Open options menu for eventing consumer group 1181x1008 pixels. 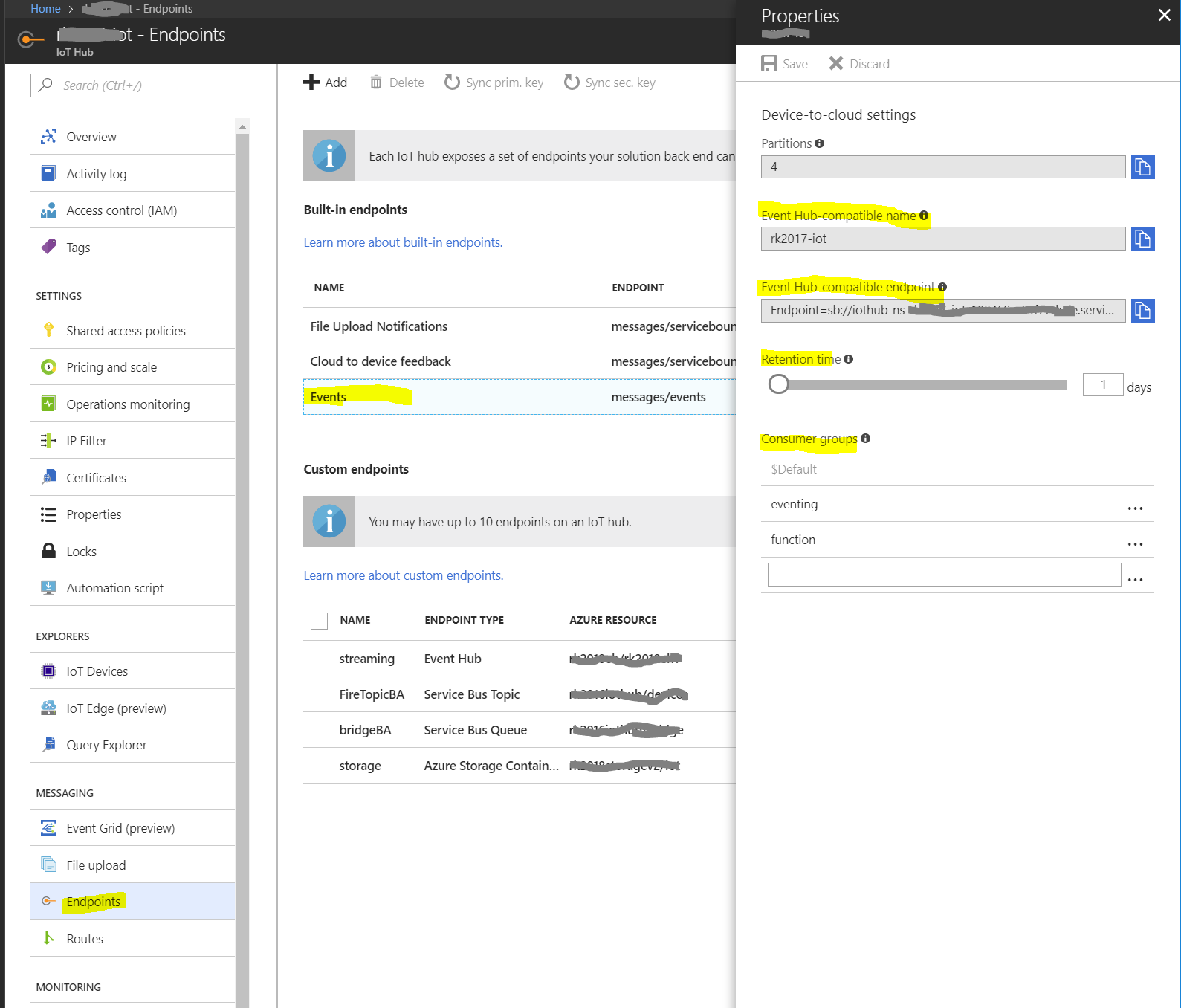[1135, 508]
